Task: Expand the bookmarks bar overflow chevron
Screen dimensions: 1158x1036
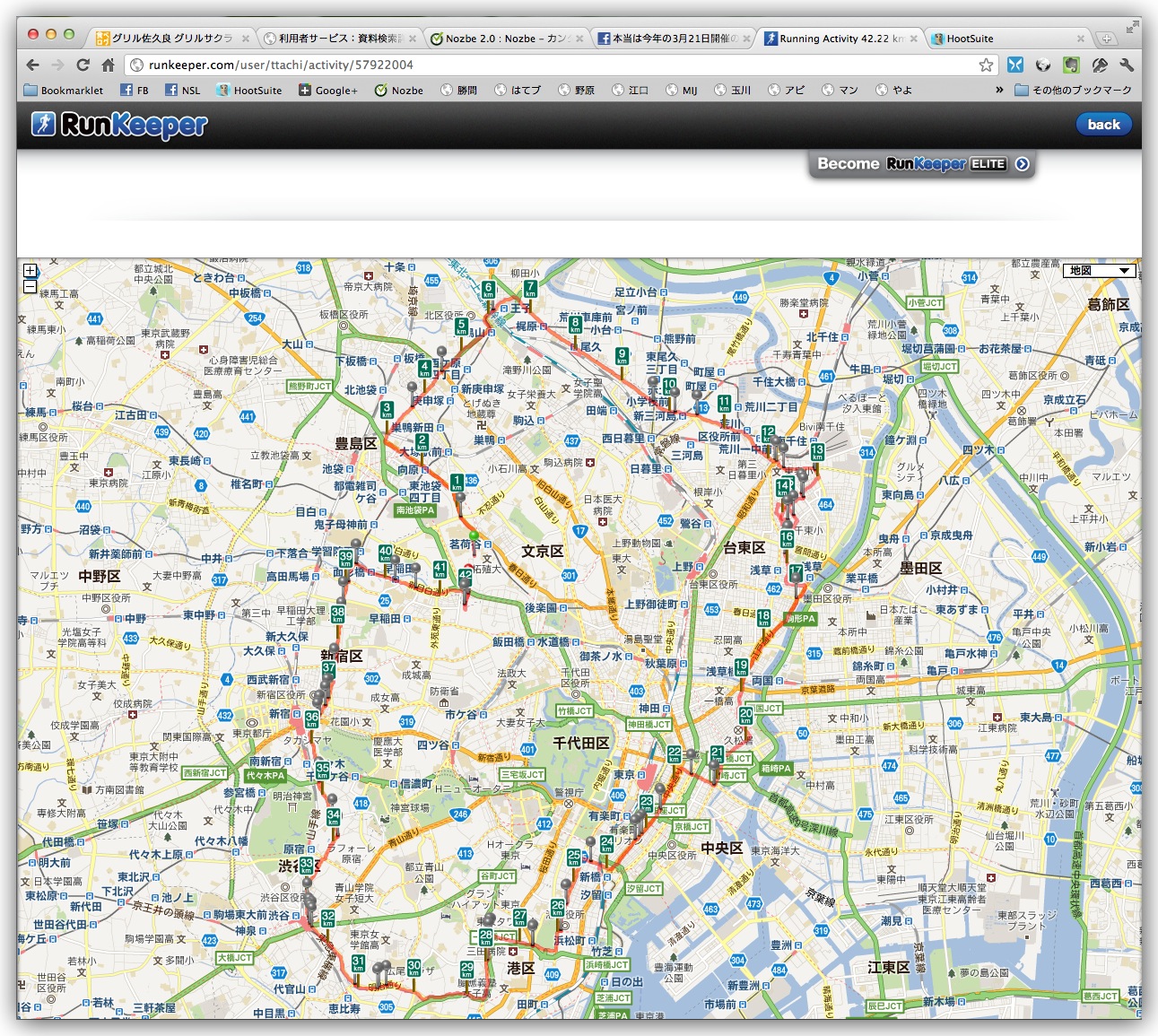Action: point(999,90)
